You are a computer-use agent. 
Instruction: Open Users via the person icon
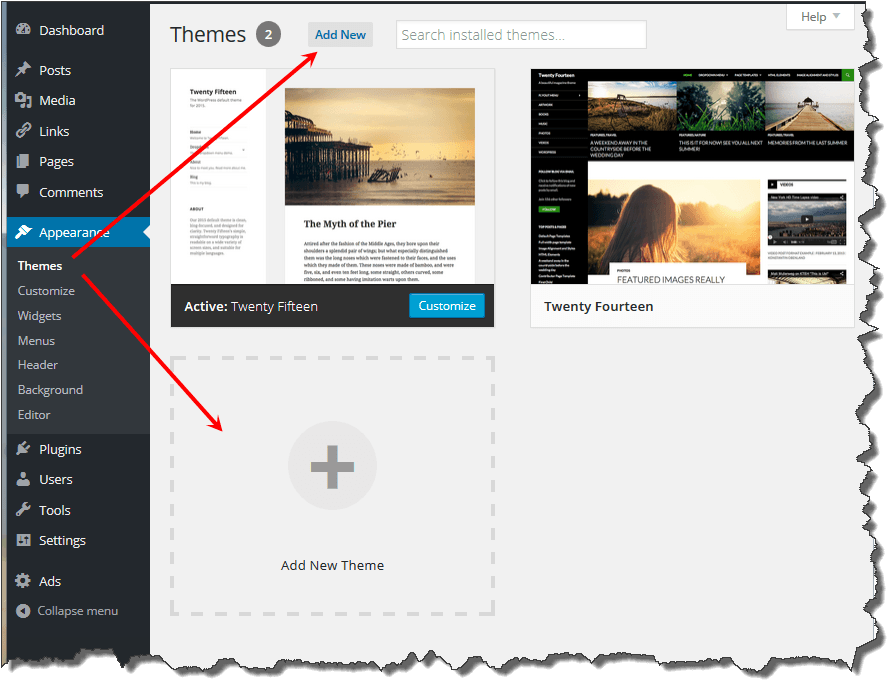coord(22,479)
